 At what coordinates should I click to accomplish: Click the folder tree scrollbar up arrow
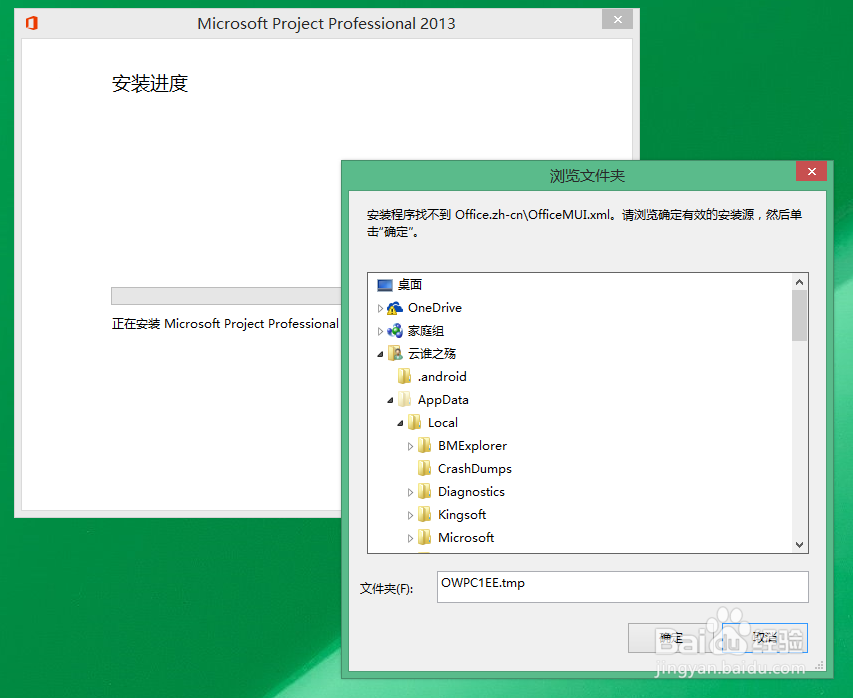[799, 282]
